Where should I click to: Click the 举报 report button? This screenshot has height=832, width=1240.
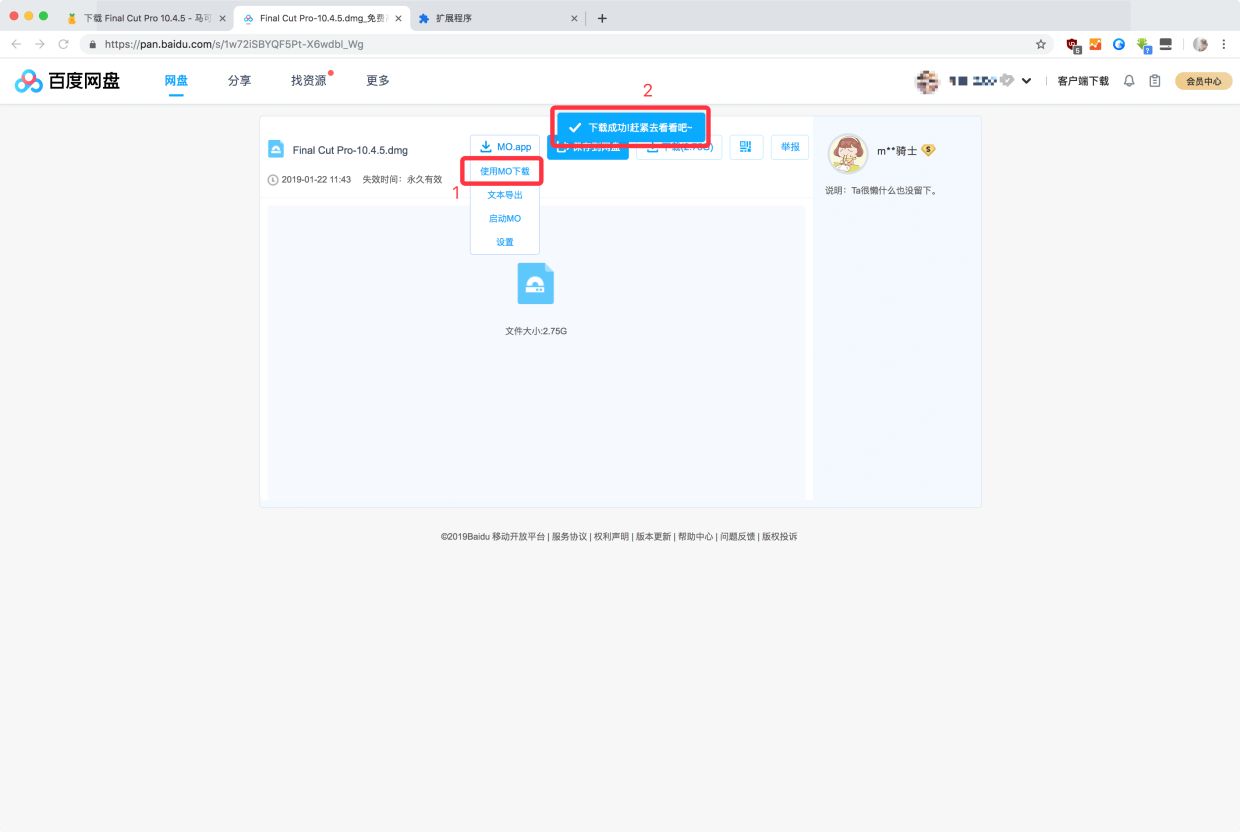(790, 147)
